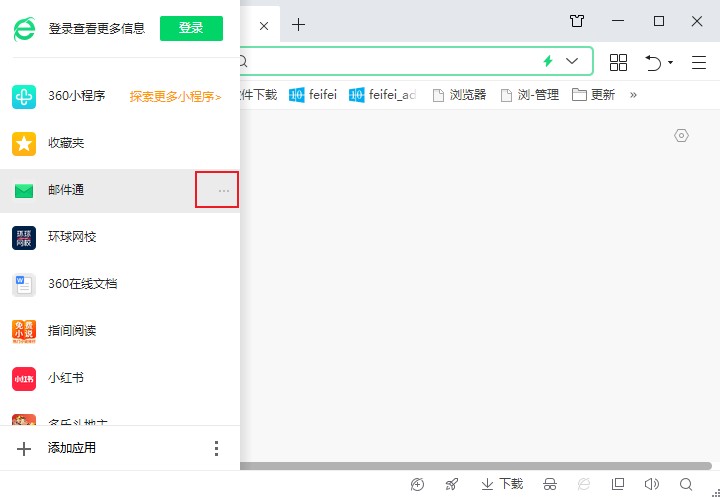Viewport: 720px width, 497px height.
Task: Click 探索更多小程序 link
Action: click(x=175, y=97)
